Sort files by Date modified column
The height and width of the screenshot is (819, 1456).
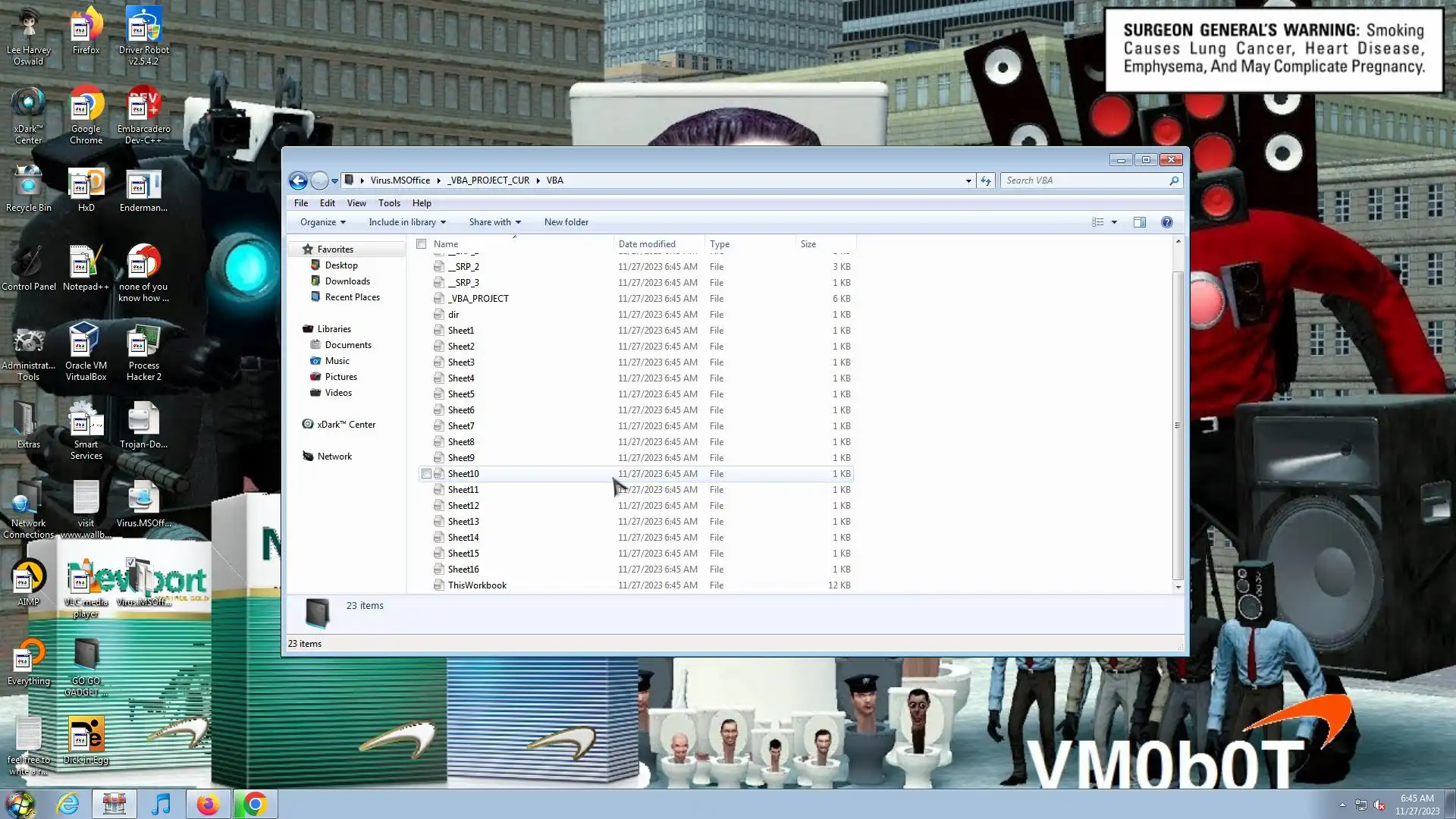[x=647, y=244]
